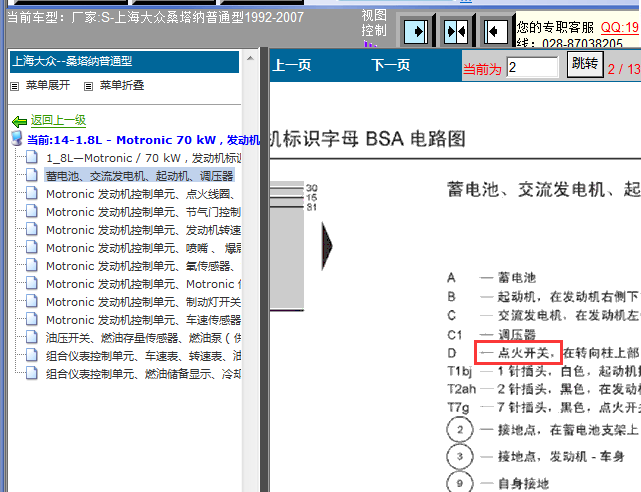
Task: Click the C1 — 调压器 legend entry
Action: click(x=491, y=335)
